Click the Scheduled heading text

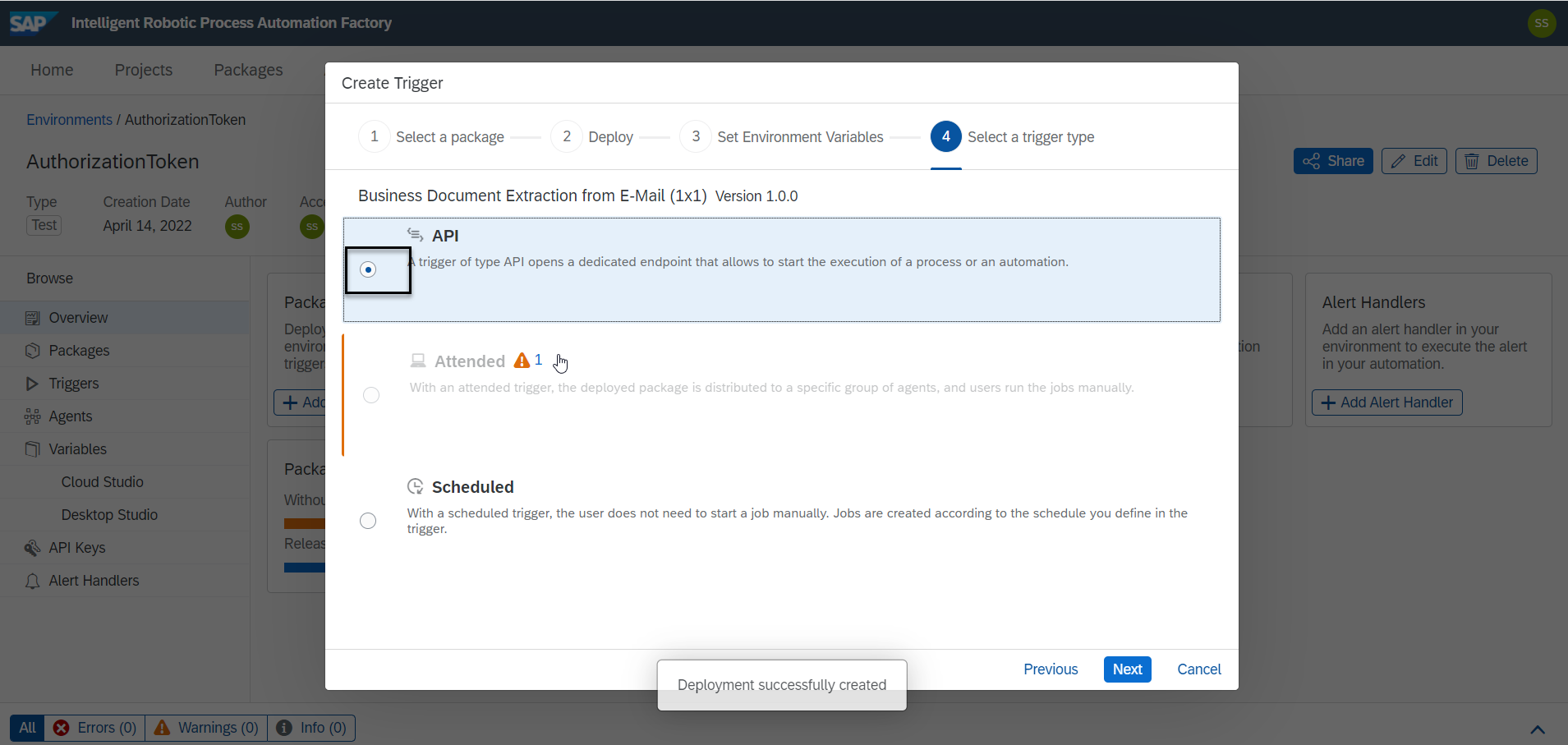(473, 487)
